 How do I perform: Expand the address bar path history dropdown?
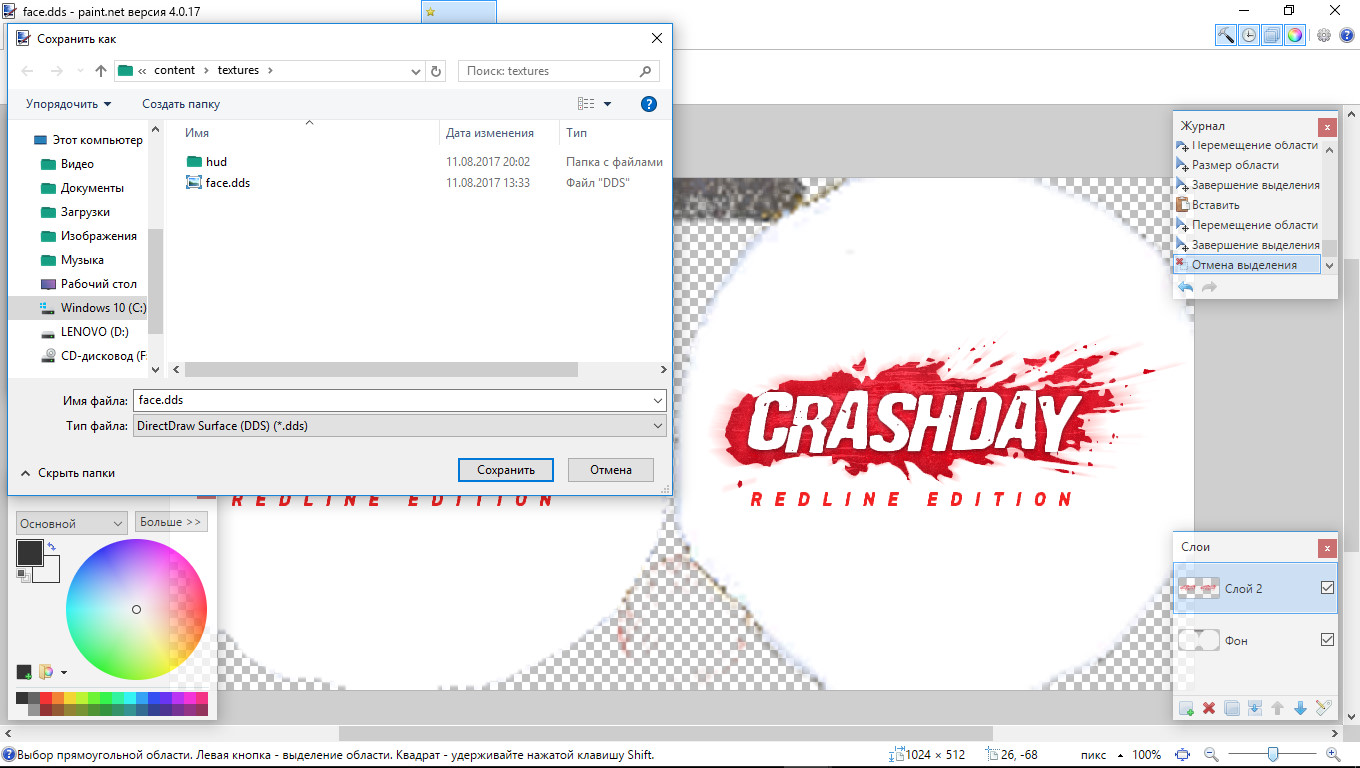click(416, 71)
